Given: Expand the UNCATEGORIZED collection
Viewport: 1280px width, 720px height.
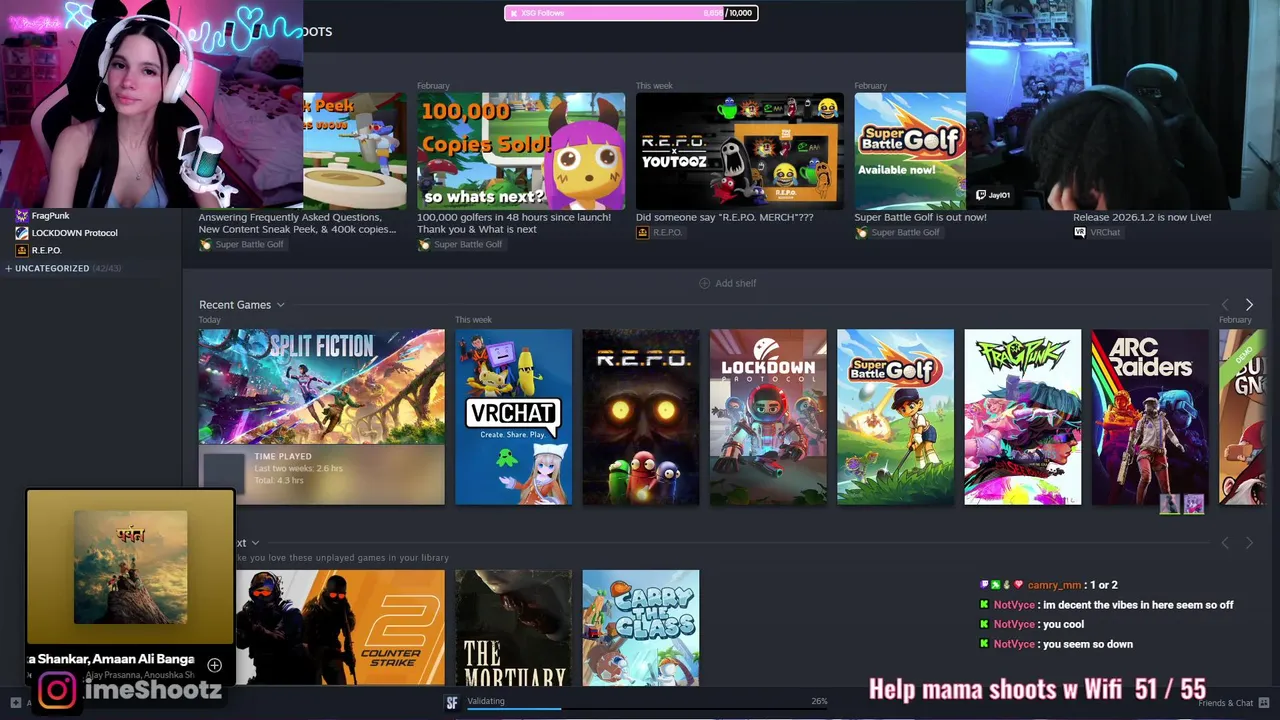Looking at the screenshot, I should point(62,268).
